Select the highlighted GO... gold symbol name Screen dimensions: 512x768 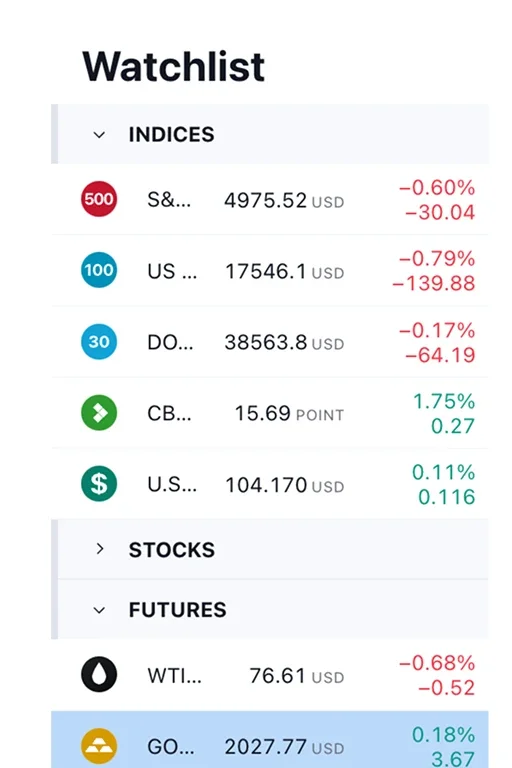[171, 747]
